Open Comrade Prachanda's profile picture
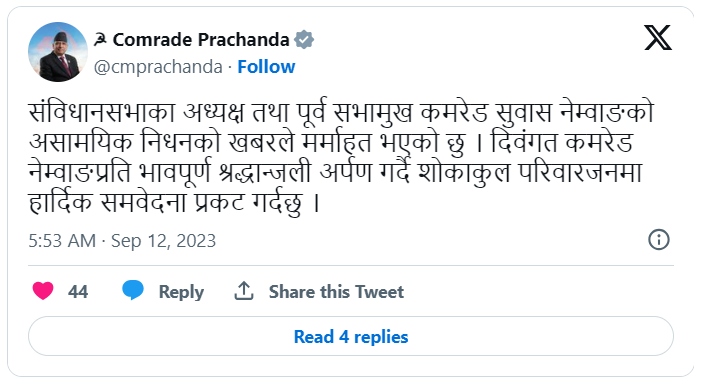 point(58,52)
